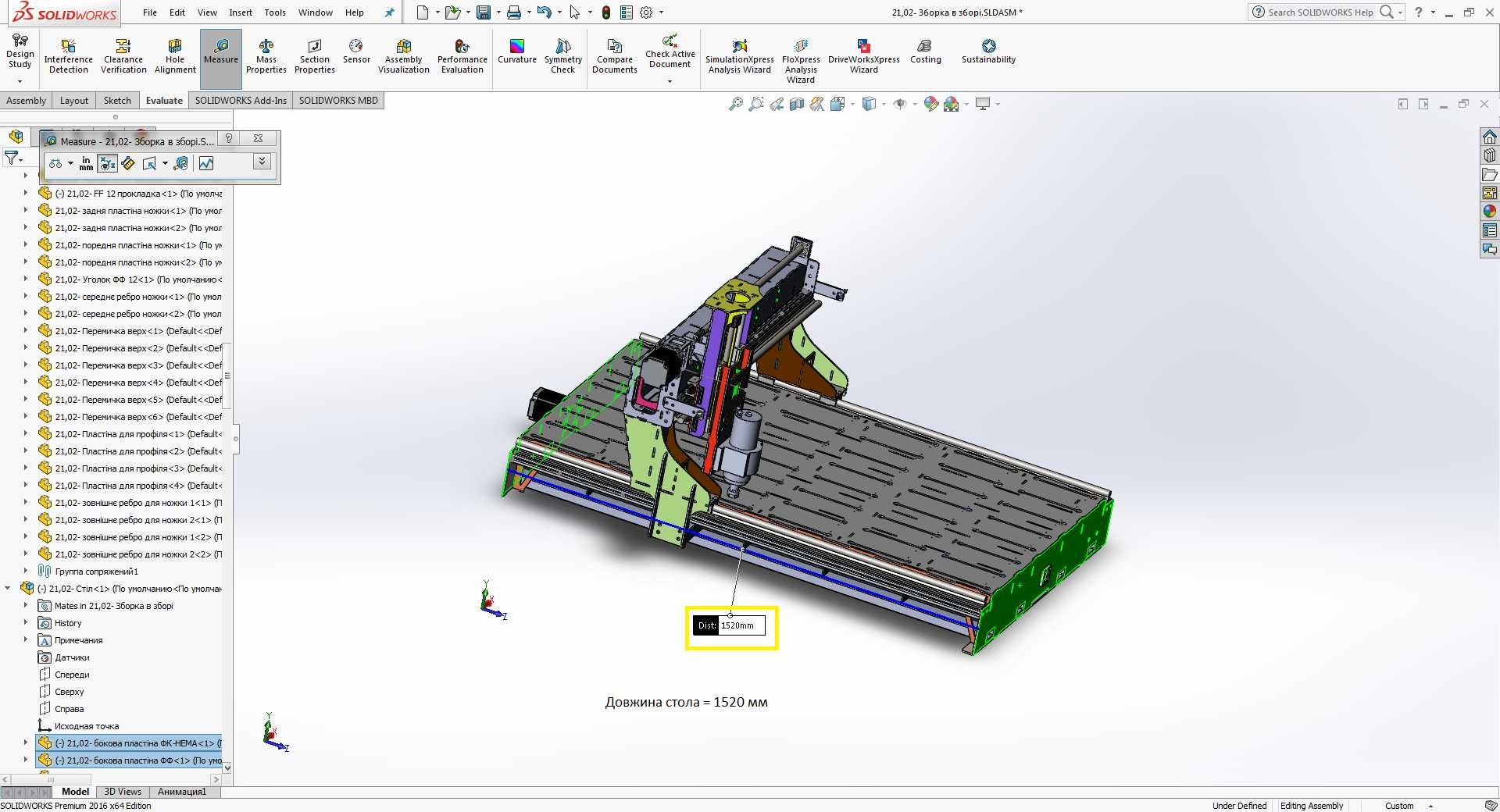Toggle Show XYZ Measurements in Measure dialog

pyautogui.click(x=108, y=163)
